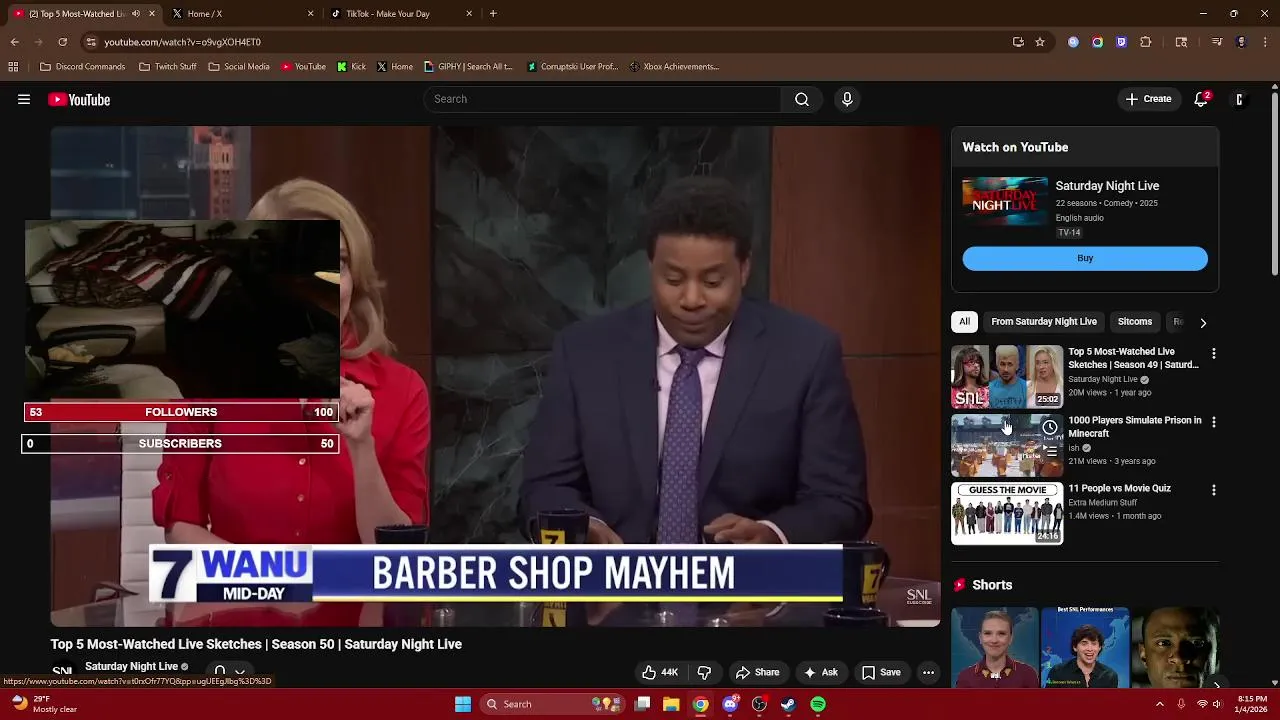Click the Ask button
Image resolution: width=1280 pixels, height=720 pixels.
(x=821, y=672)
